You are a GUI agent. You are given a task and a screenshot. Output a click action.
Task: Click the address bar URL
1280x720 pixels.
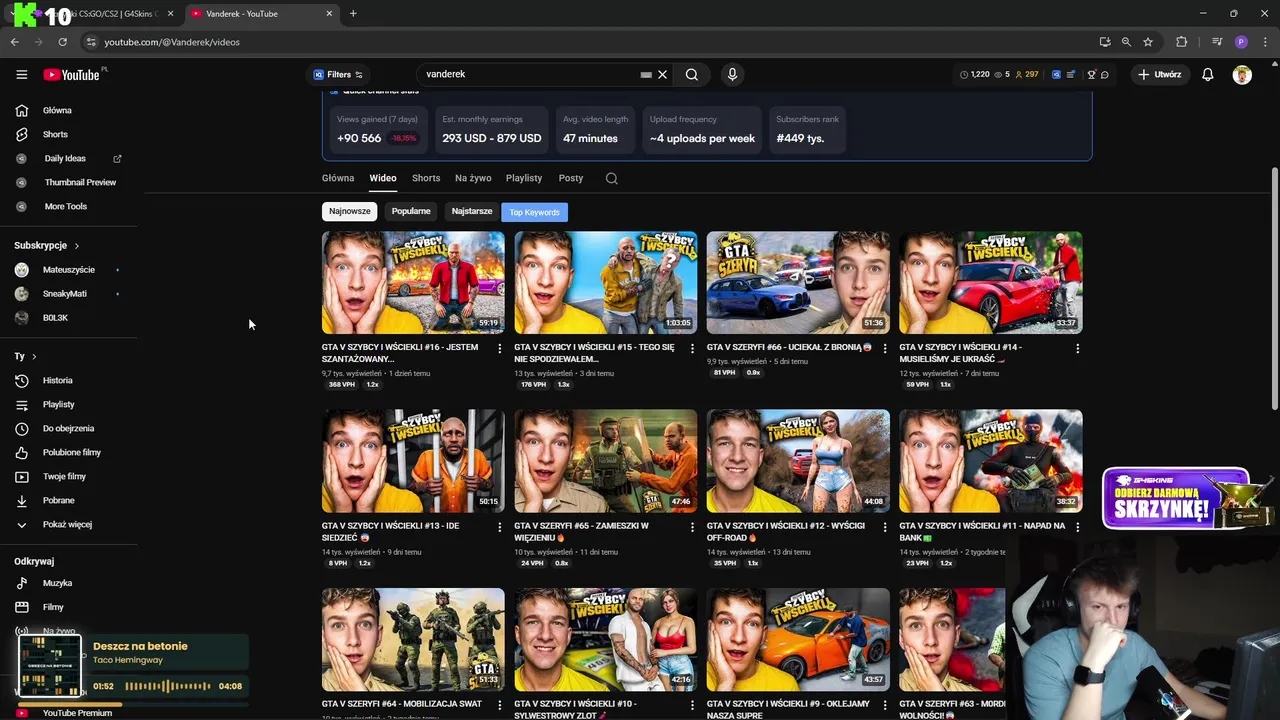coord(172,42)
